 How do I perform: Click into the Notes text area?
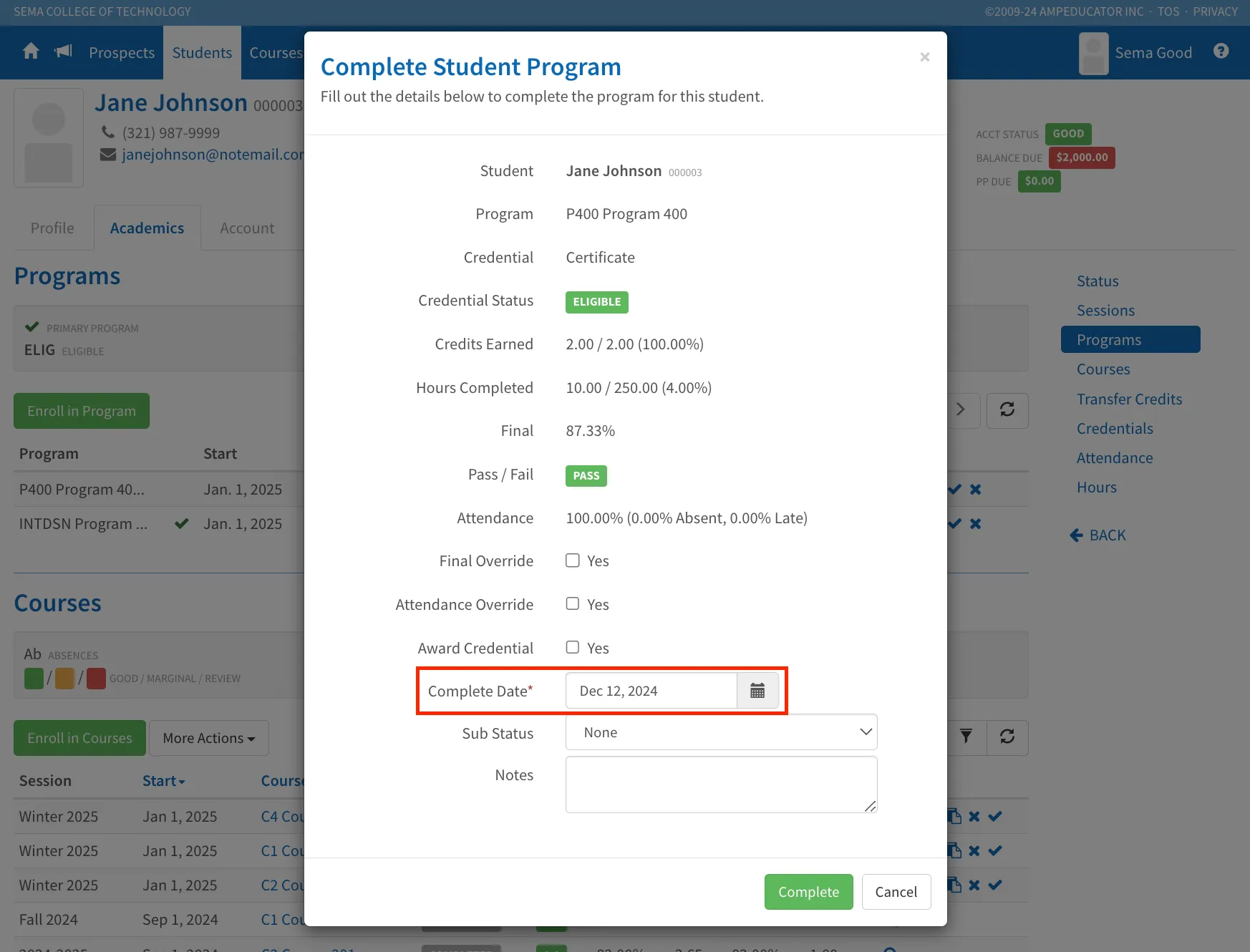722,785
